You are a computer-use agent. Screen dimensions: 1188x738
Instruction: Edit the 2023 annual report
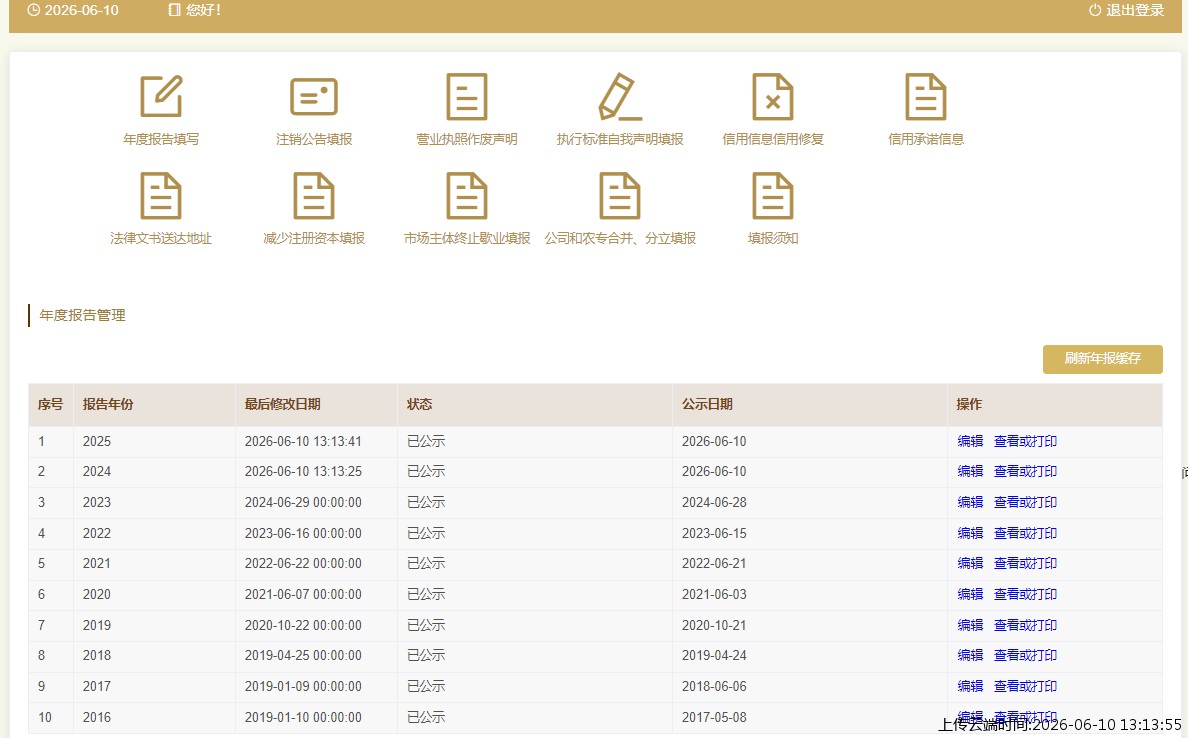[x=970, y=502]
